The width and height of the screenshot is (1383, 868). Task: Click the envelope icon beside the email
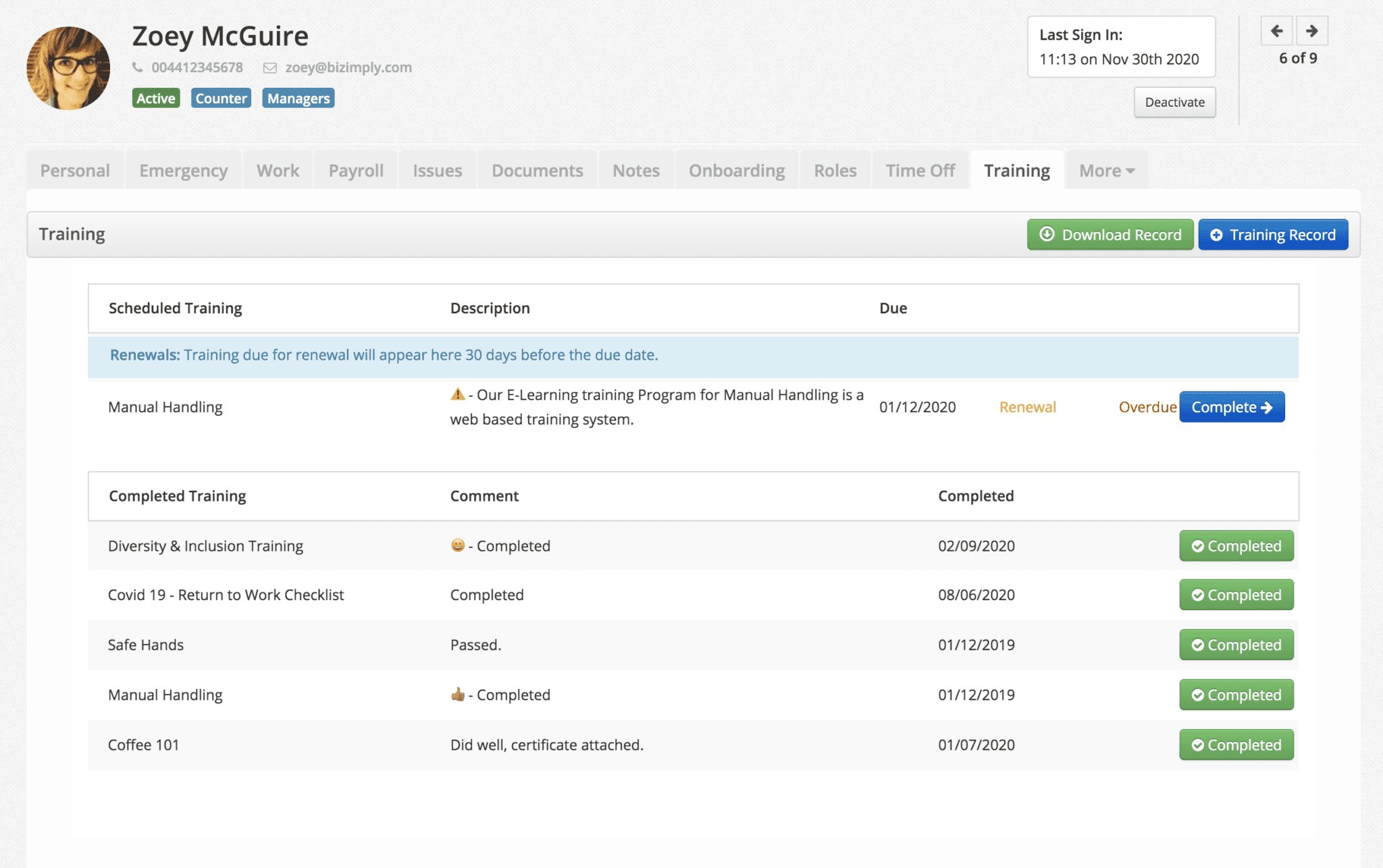270,67
